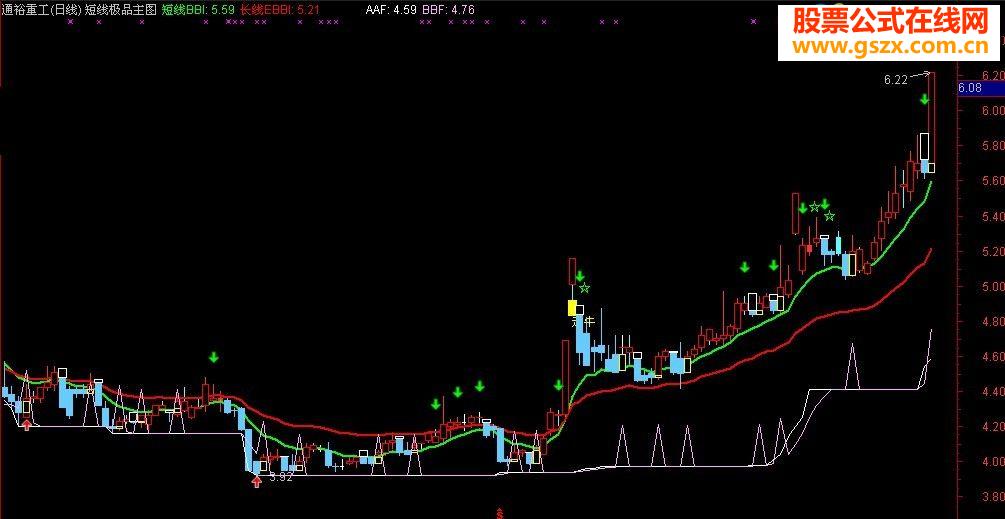Click green star sitting between two green arrows

point(814,206)
